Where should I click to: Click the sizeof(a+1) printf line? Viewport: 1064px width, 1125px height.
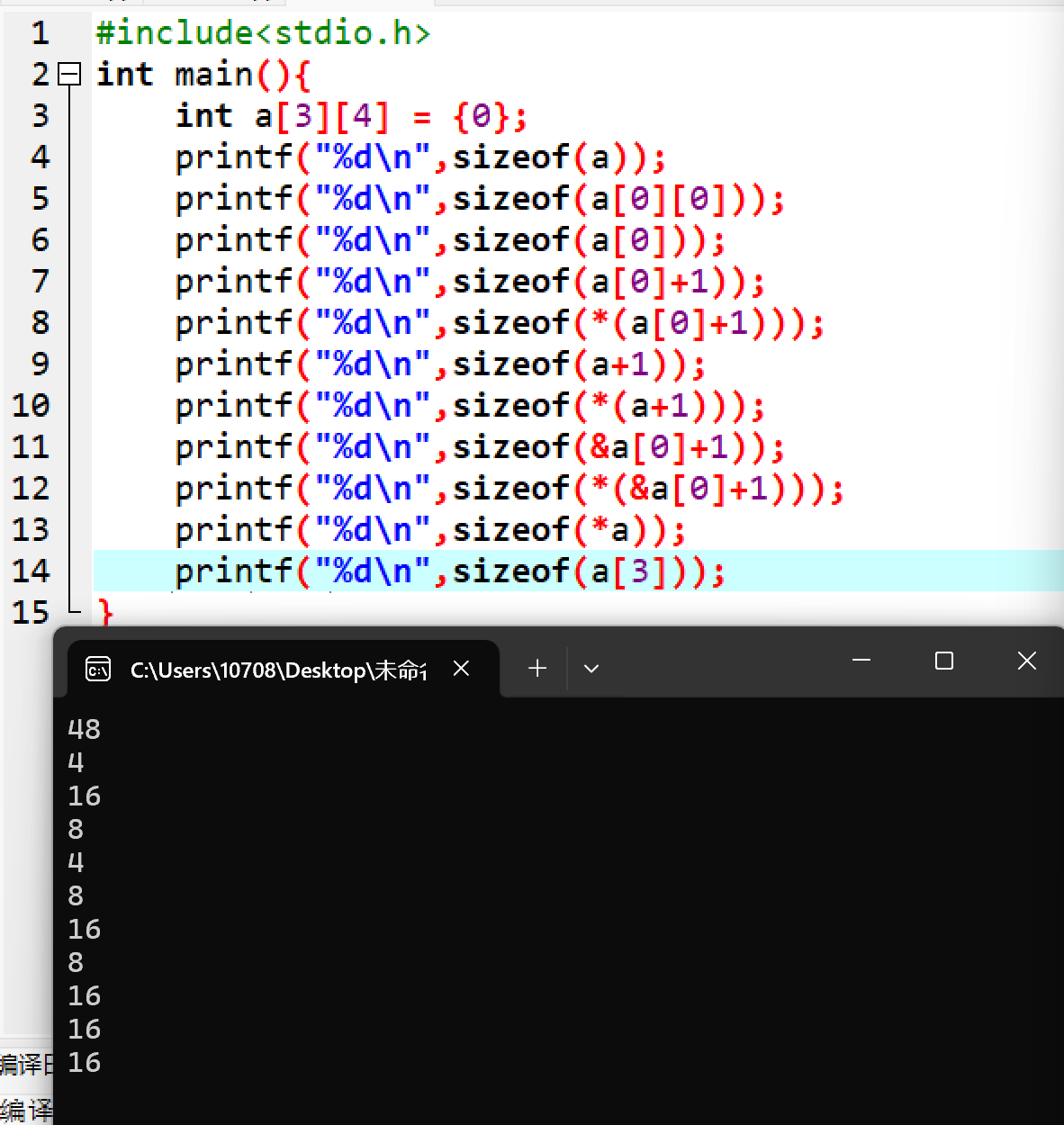(x=440, y=364)
